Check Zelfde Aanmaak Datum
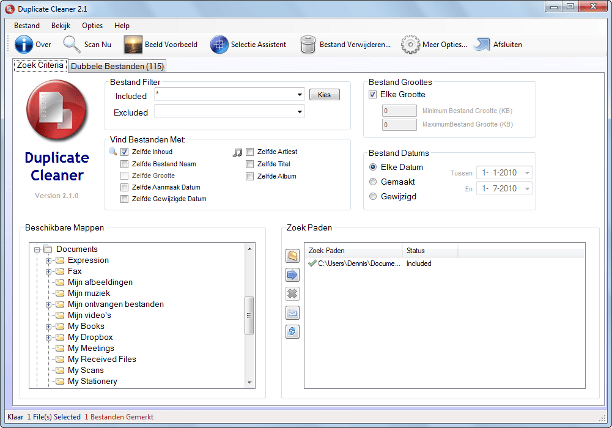 (x=125, y=187)
